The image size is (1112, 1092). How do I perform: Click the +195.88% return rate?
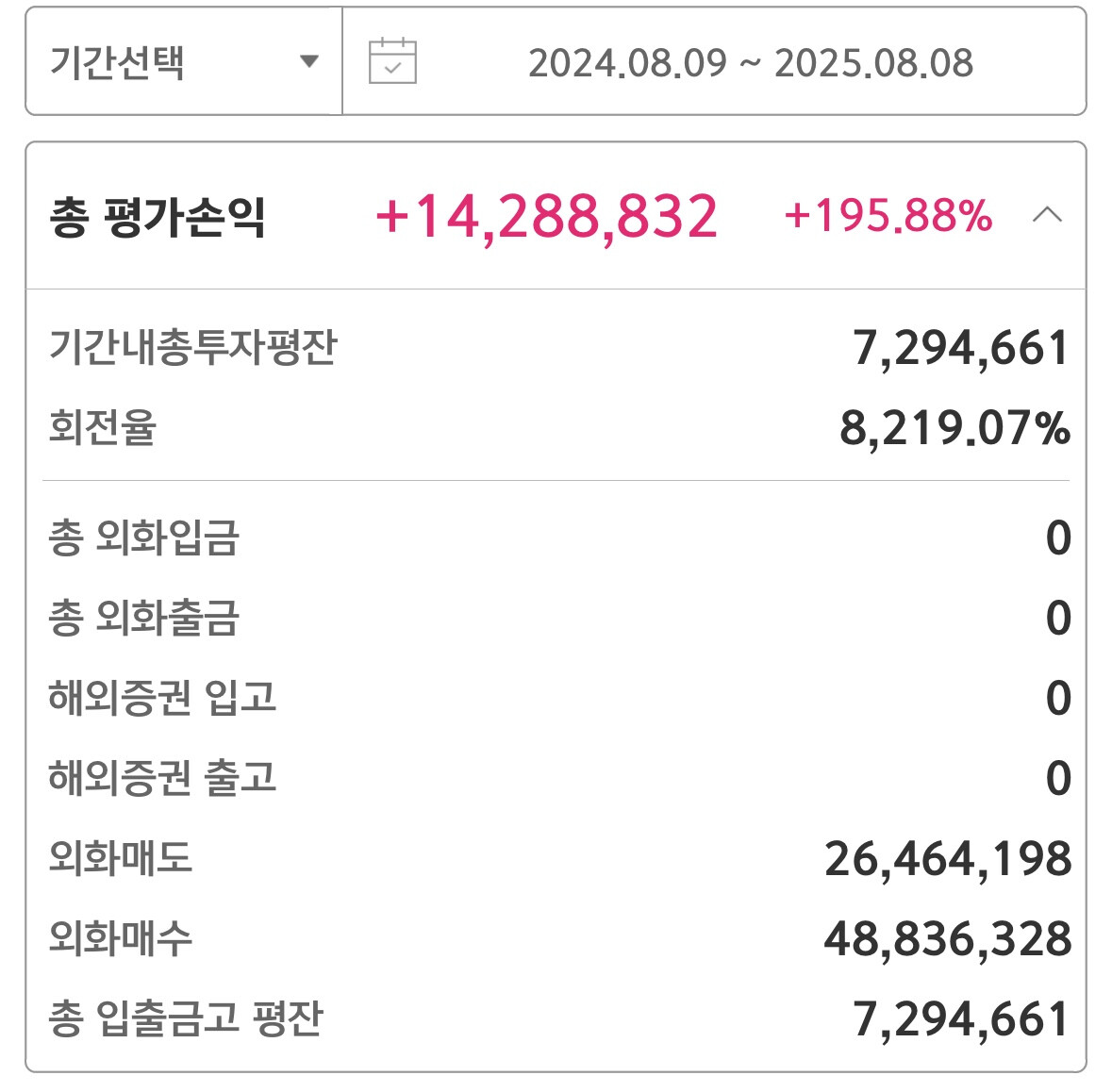pyautogui.click(x=888, y=216)
